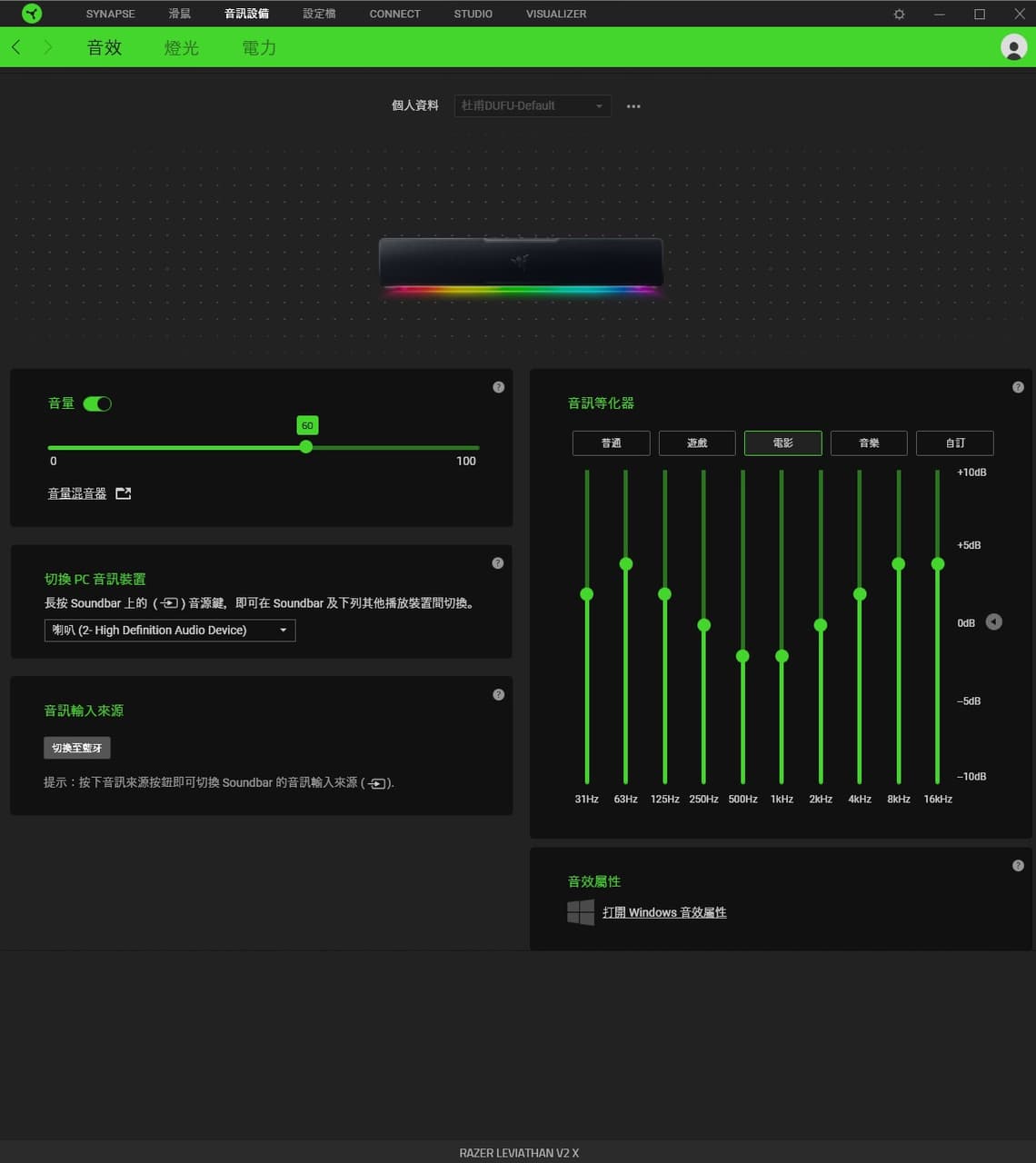Image resolution: width=1036 pixels, height=1163 pixels.
Task: Open 音訊設備 tab
Action: (x=246, y=15)
